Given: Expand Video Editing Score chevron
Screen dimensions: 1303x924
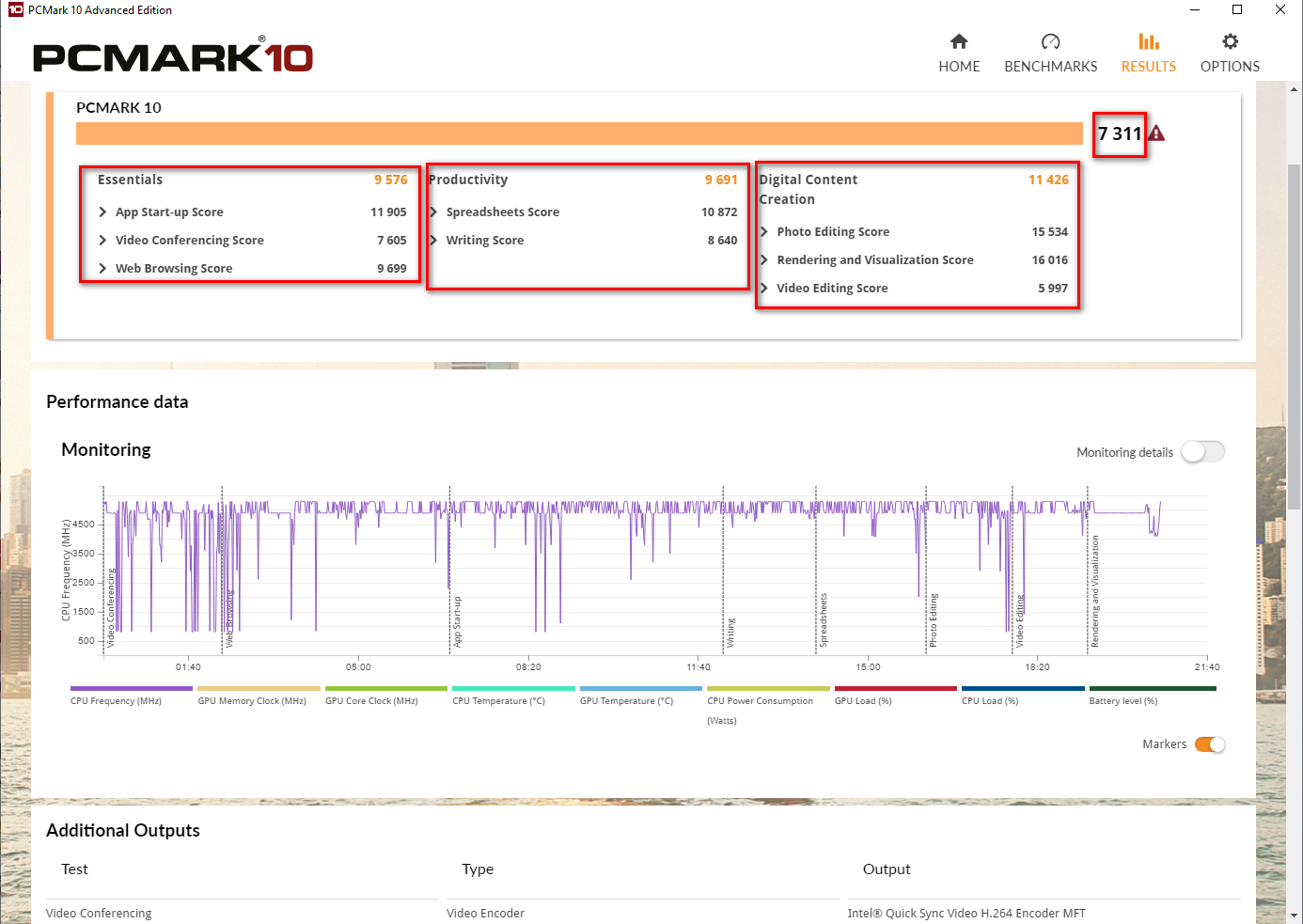Looking at the screenshot, I should tap(764, 289).
